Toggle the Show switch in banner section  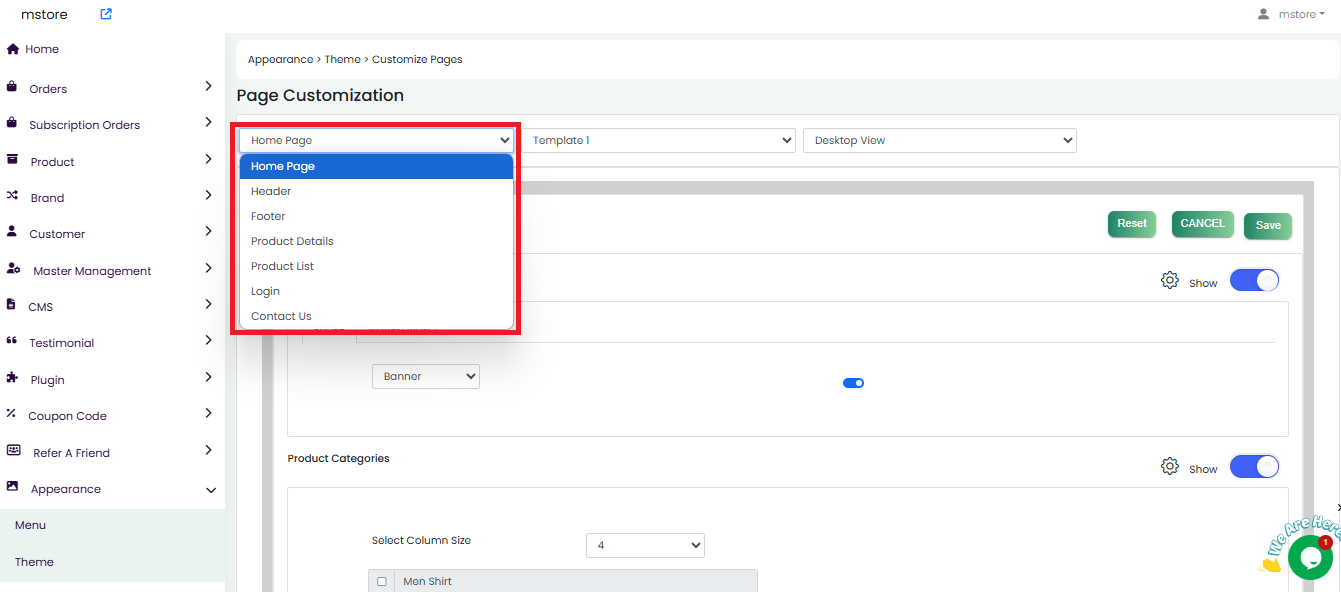(1254, 281)
